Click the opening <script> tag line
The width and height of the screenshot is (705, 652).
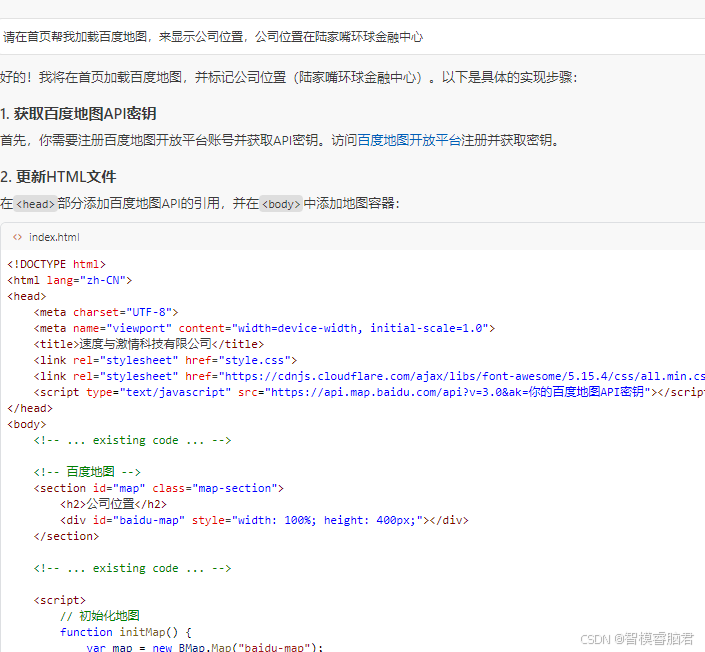[x=60, y=600]
